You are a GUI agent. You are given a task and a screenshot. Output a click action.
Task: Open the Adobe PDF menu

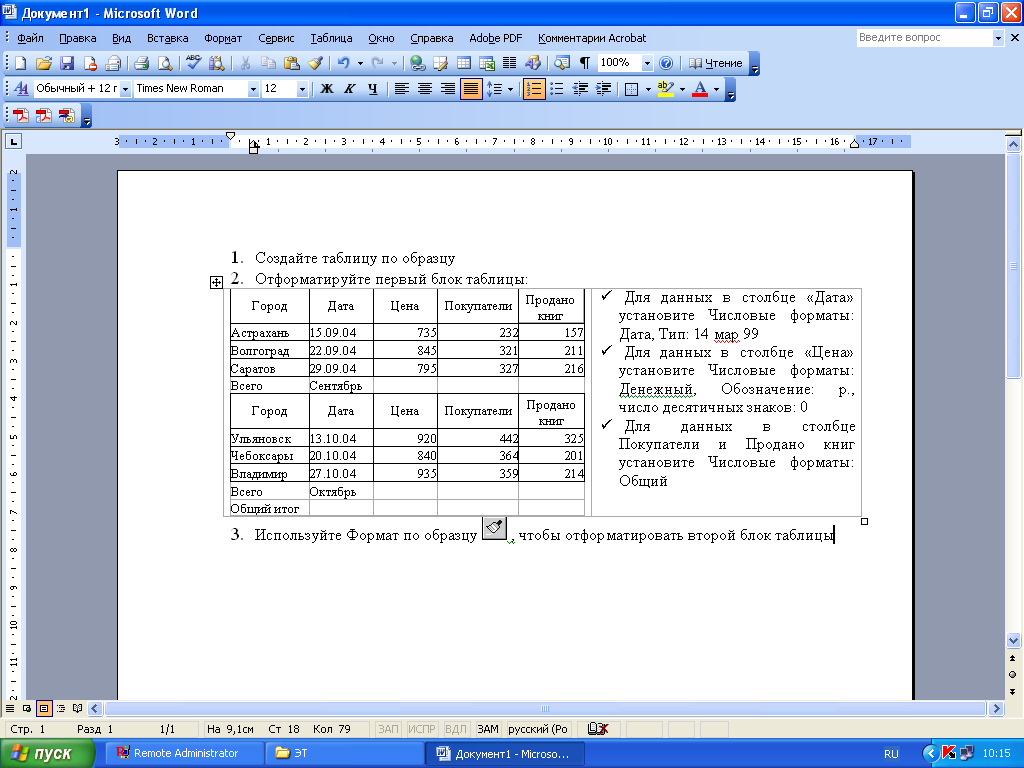(x=496, y=38)
